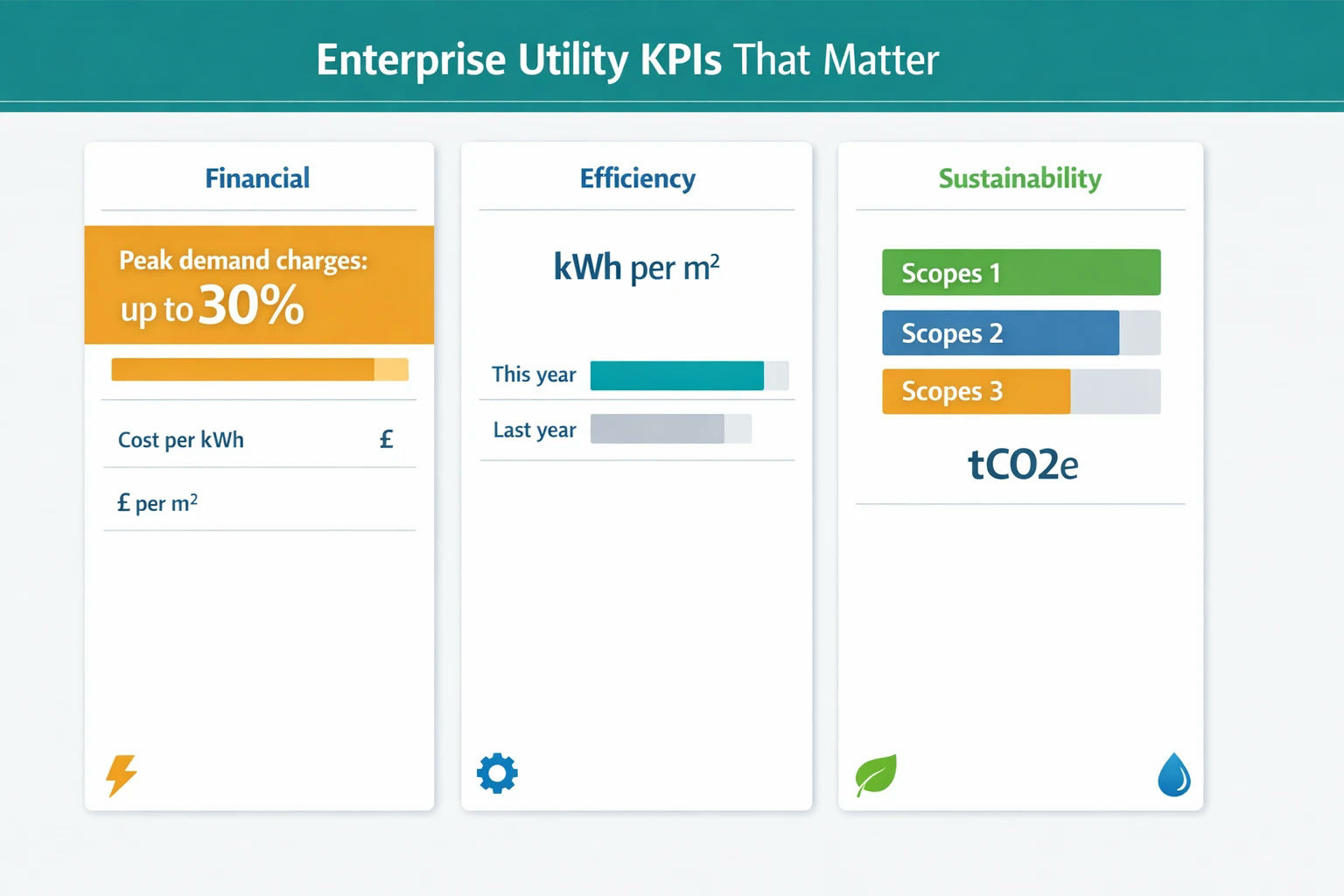This screenshot has width=1344, height=896.
Task: Select the Sustainability card heading
Action: click(1020, 178)
